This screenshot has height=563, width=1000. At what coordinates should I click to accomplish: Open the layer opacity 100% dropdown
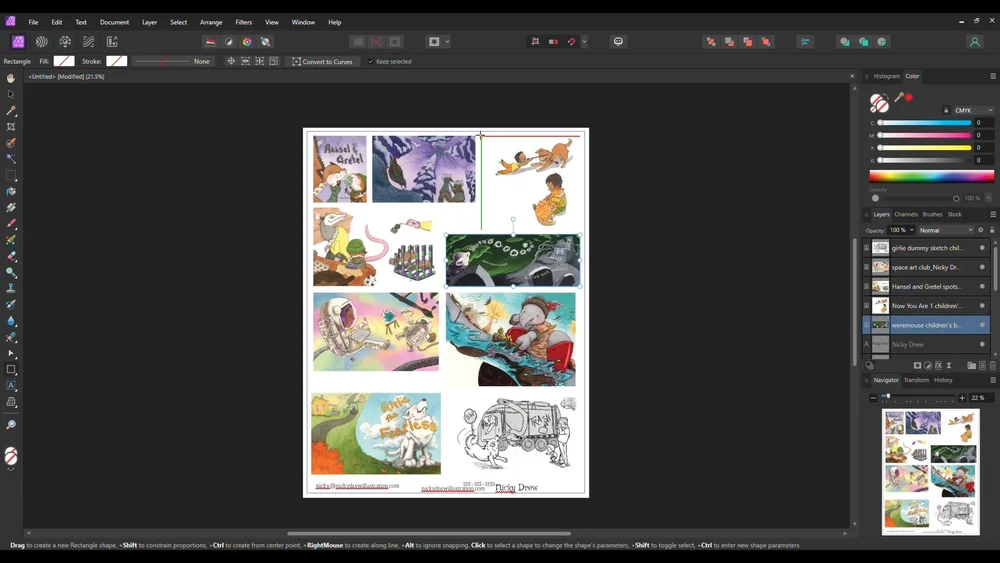902,230
